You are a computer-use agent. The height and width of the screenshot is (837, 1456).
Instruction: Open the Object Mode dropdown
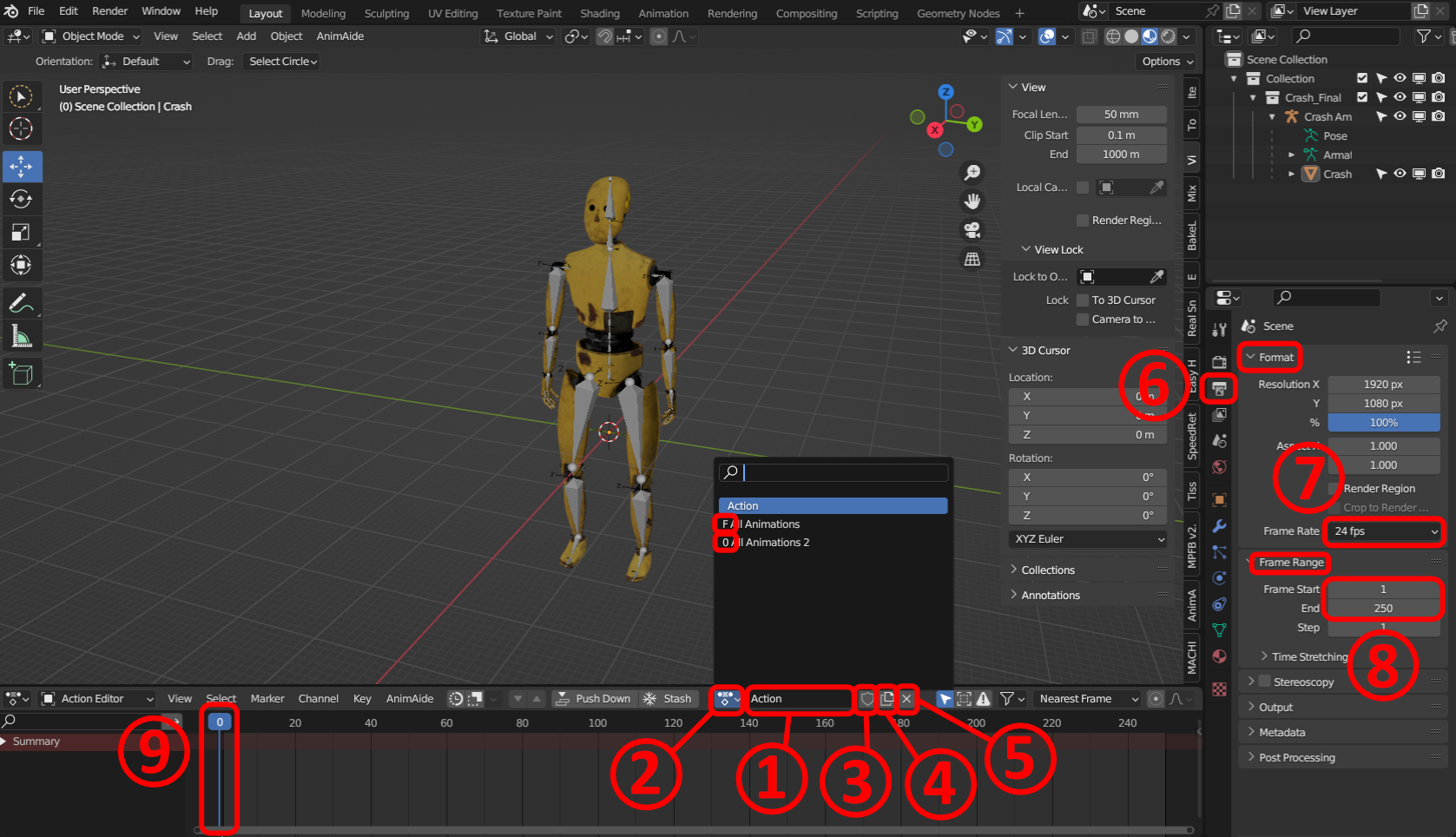[91, 36]
